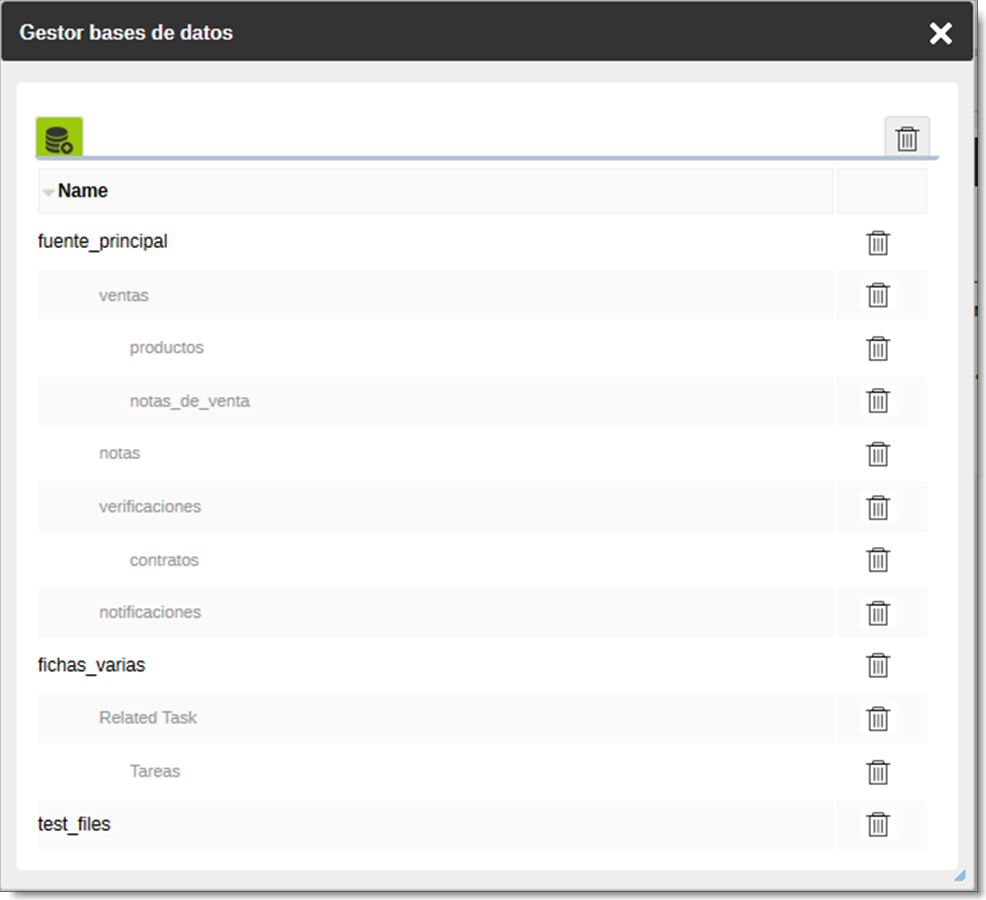Screen dimensions: 986x900
Task: Select the fuente_principal tree item
Action: point(102,242)
